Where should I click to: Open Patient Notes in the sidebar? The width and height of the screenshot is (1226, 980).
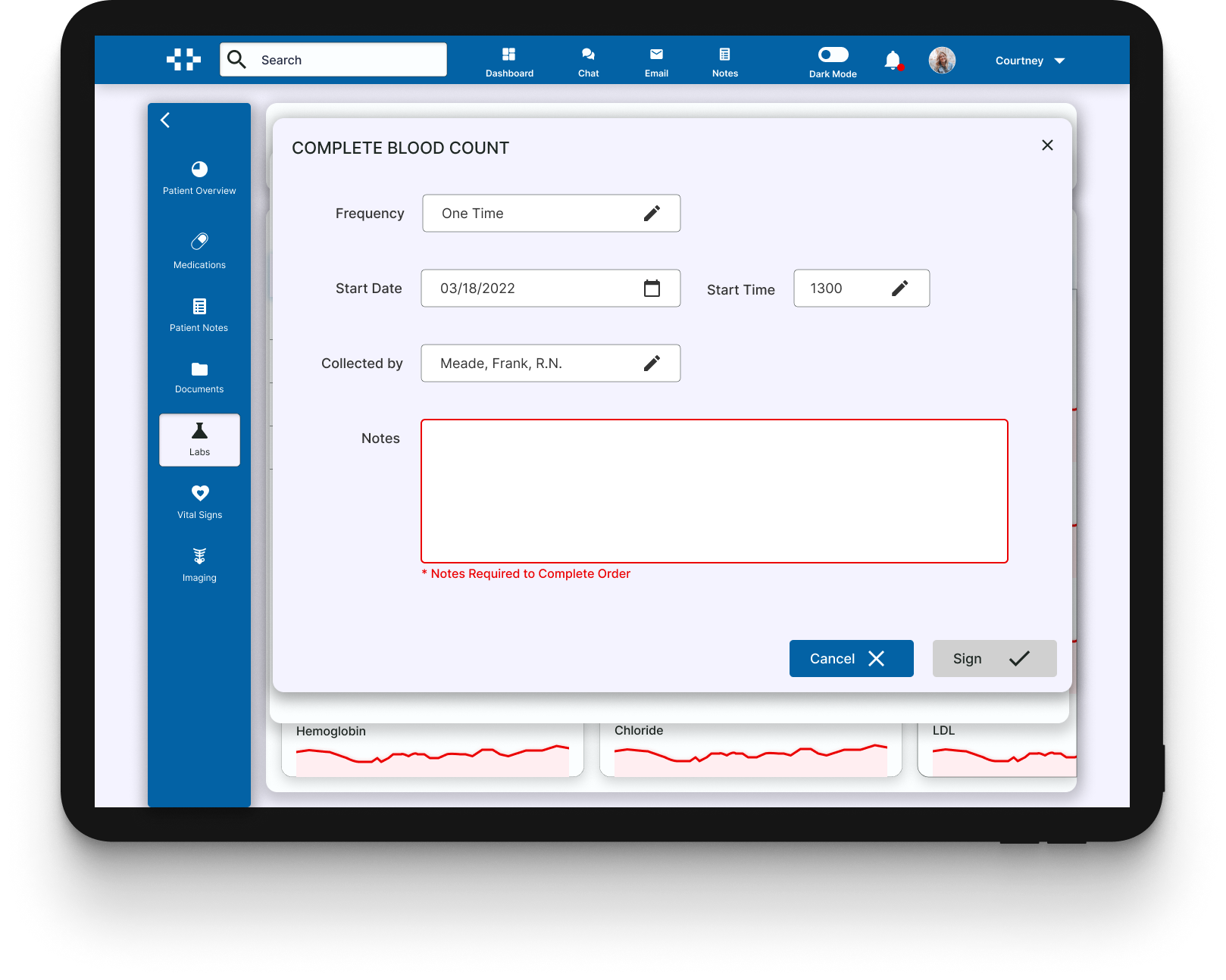point(199,315)
